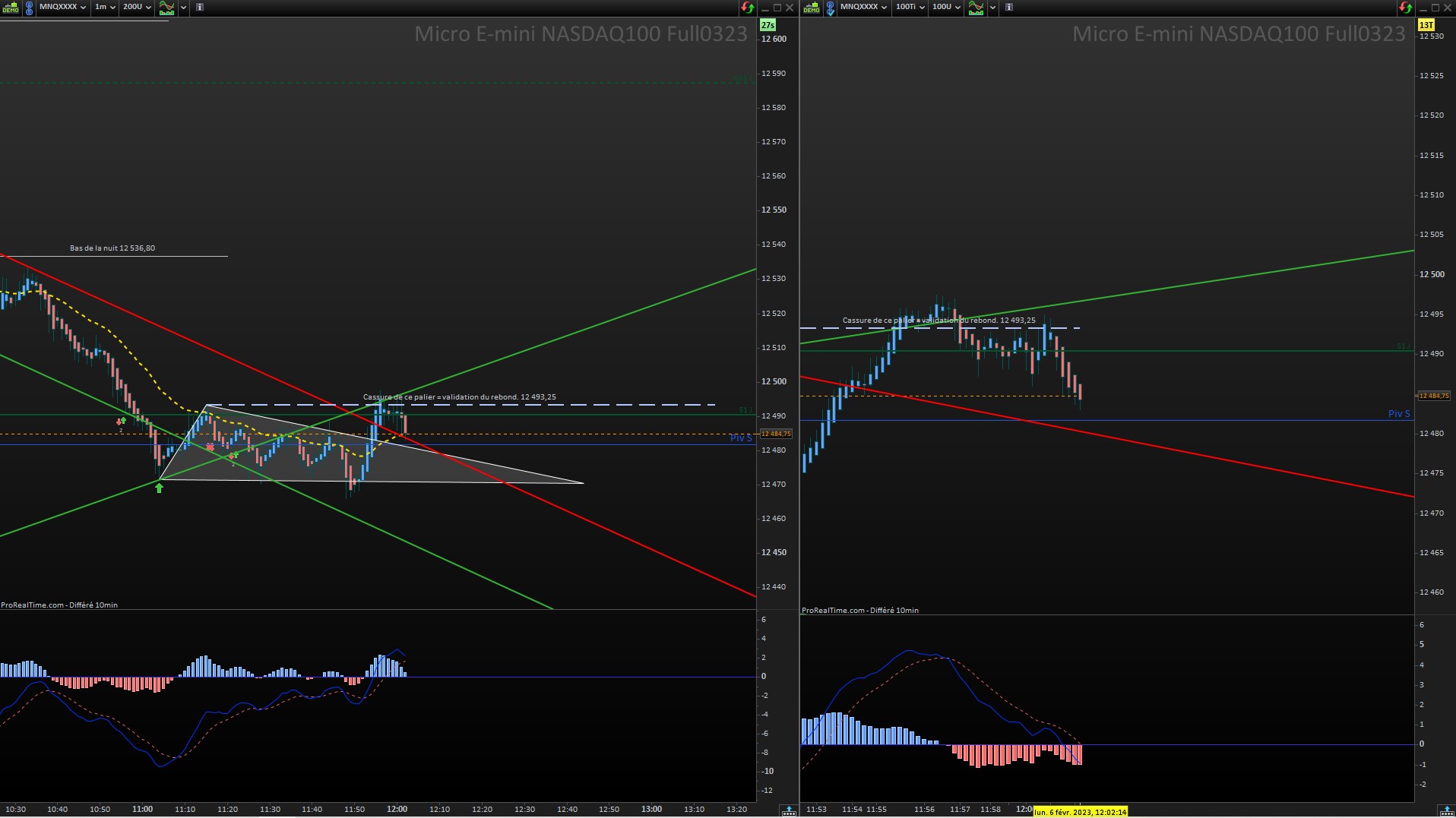1456x818 pixels.
Task: Click the DEMO account icon in right chart
Action: 812,8
